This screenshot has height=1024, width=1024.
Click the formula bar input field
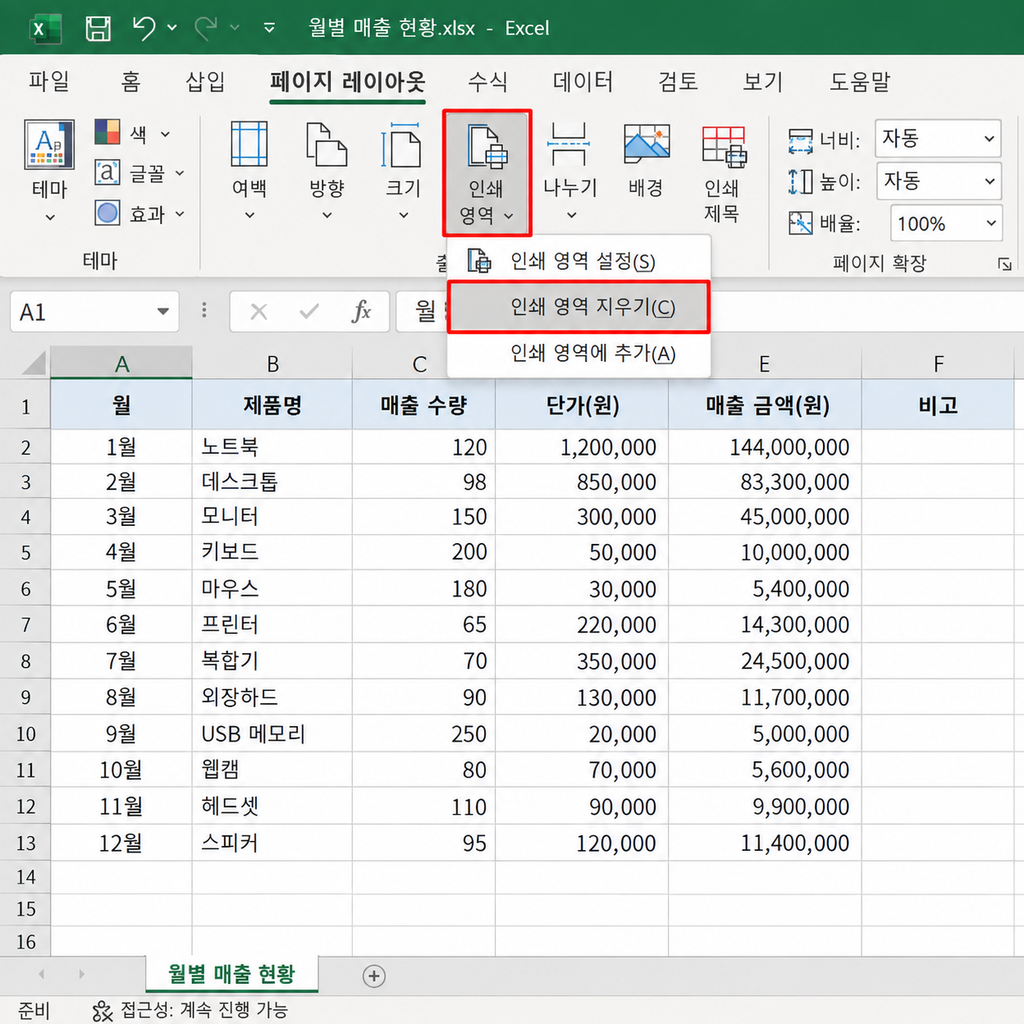[711, 311]
